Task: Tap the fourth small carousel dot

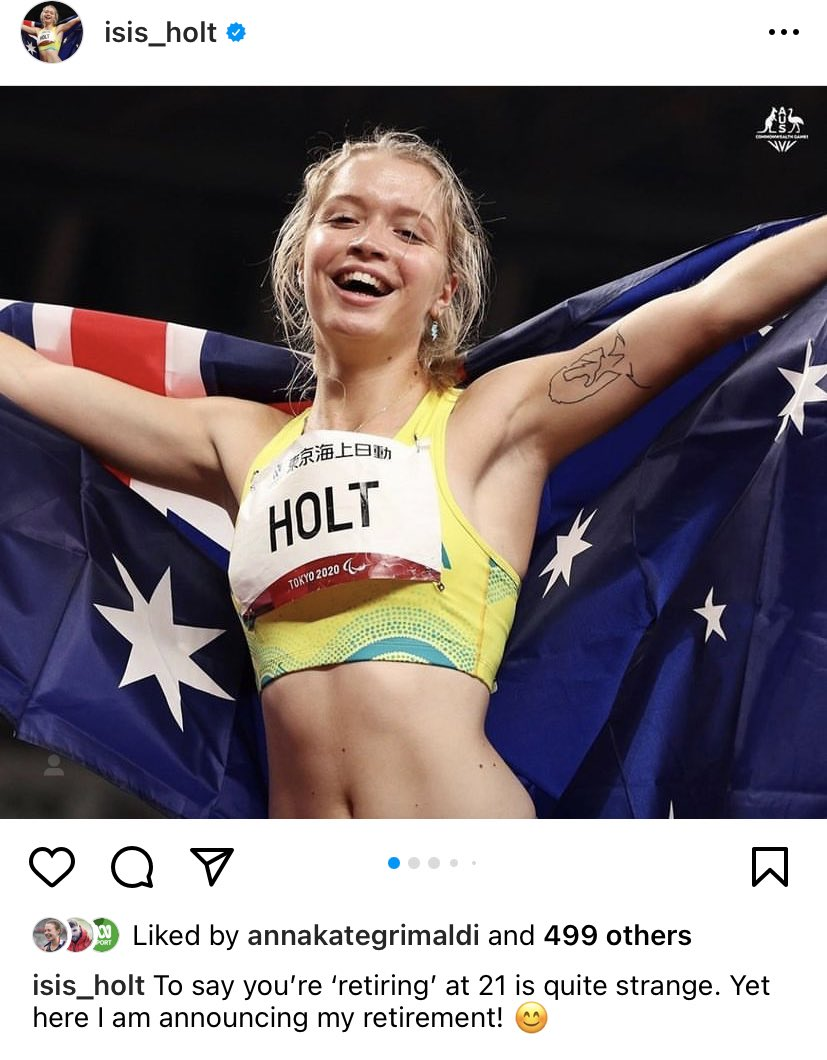Action: [454, 863]
